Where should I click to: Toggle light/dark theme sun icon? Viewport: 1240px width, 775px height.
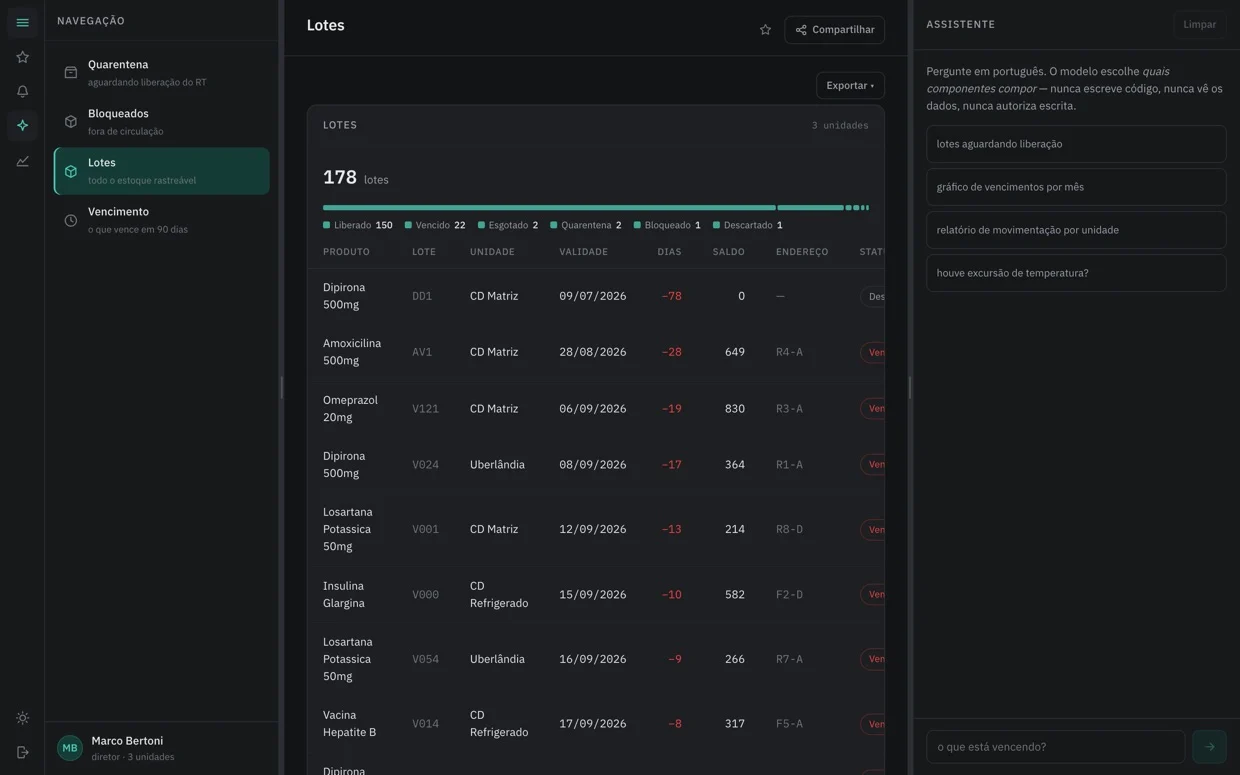coord(22,718)
